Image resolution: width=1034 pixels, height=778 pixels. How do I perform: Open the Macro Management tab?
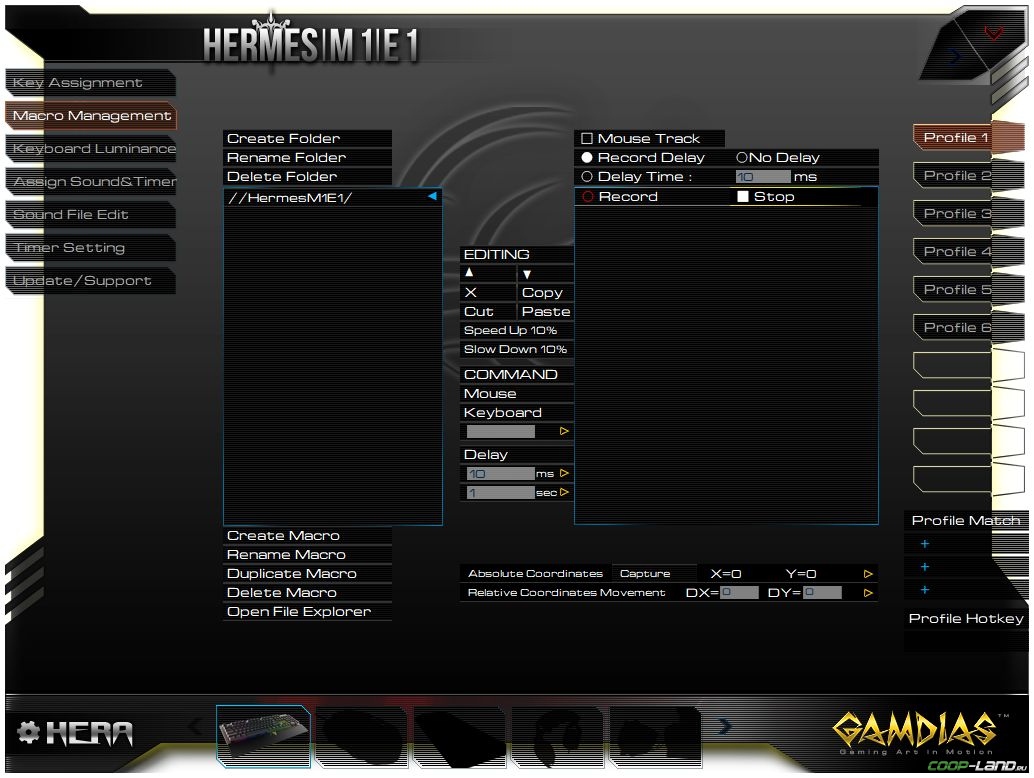90,116
